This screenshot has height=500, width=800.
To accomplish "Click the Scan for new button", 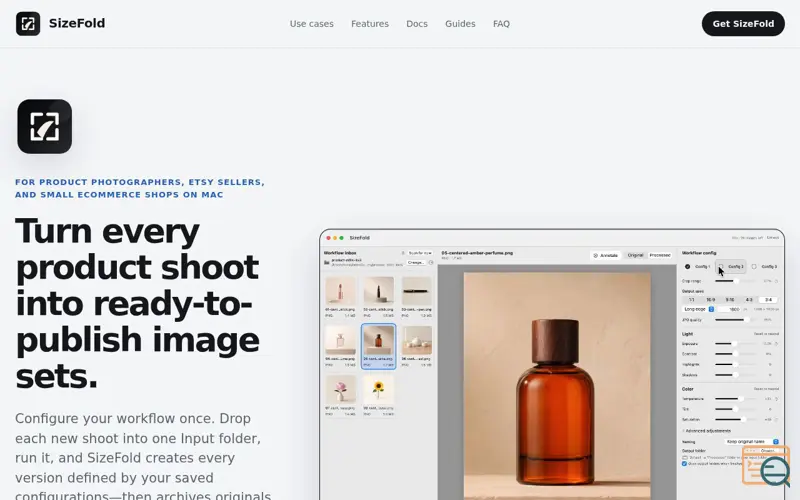I will click(420, 253).
